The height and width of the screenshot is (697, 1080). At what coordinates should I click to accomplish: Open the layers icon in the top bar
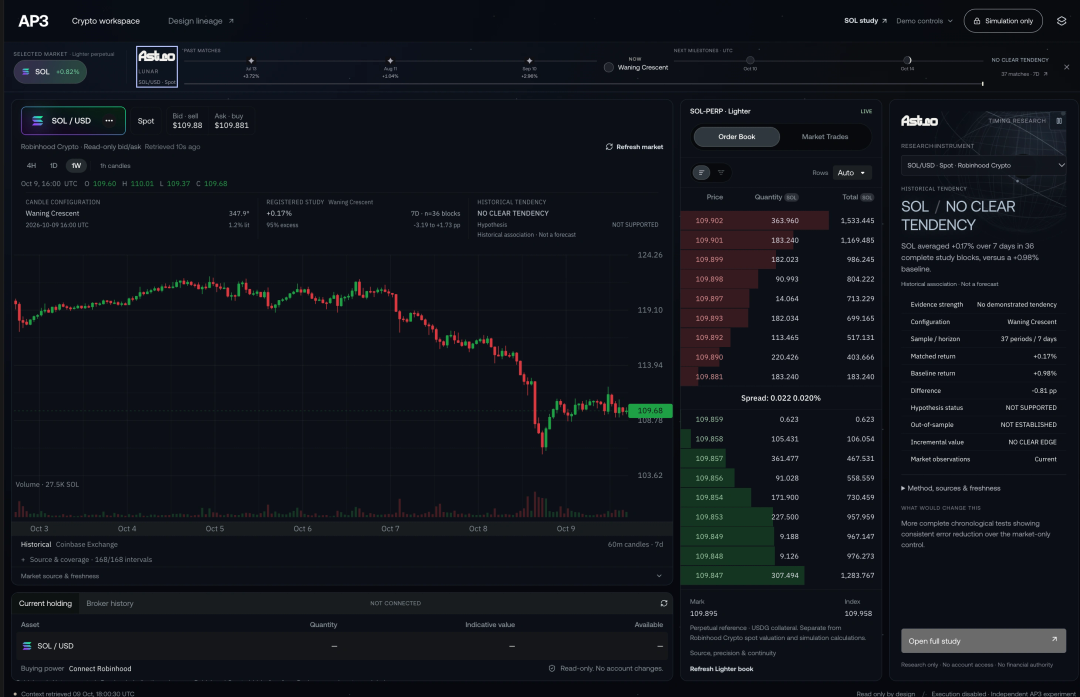pos(1061,21)
